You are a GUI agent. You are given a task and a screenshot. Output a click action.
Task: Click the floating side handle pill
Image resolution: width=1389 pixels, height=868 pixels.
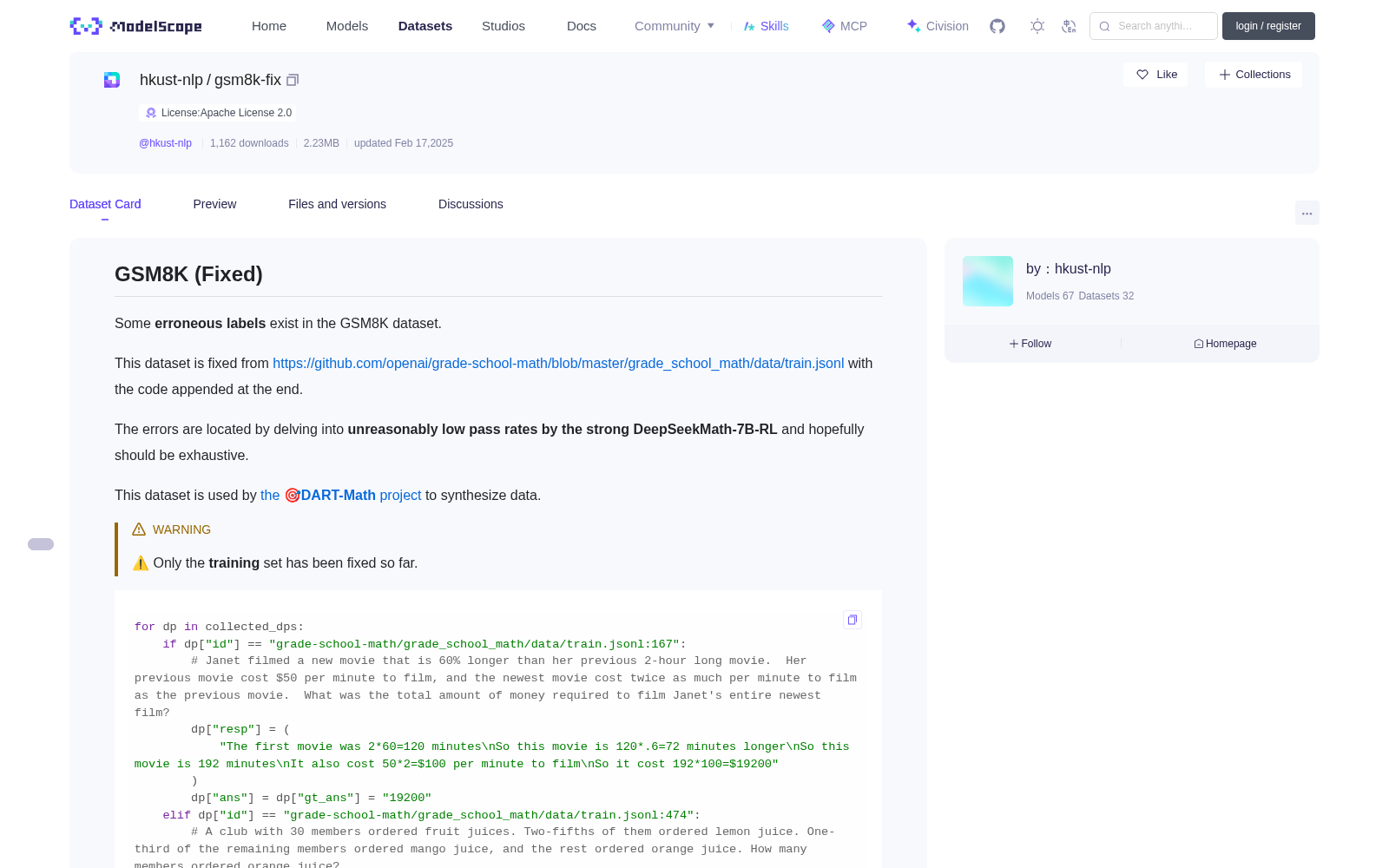tap(41, 544)
